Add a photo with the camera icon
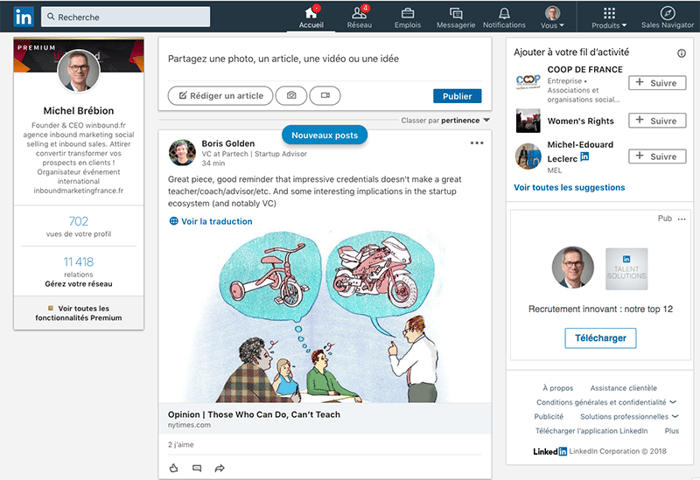Image resolution: width=700 pixels, height=480 pixels. click(x=292, y=96)
